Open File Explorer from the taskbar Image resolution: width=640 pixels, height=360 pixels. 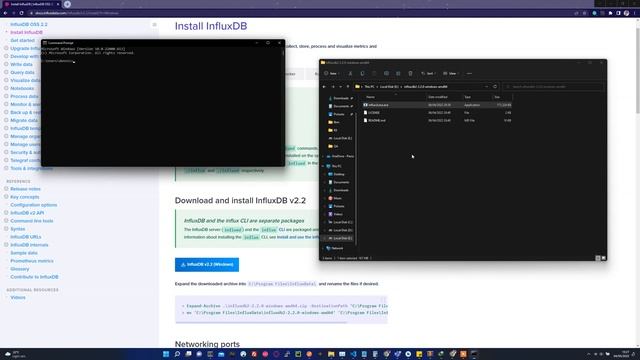point(331,354)
